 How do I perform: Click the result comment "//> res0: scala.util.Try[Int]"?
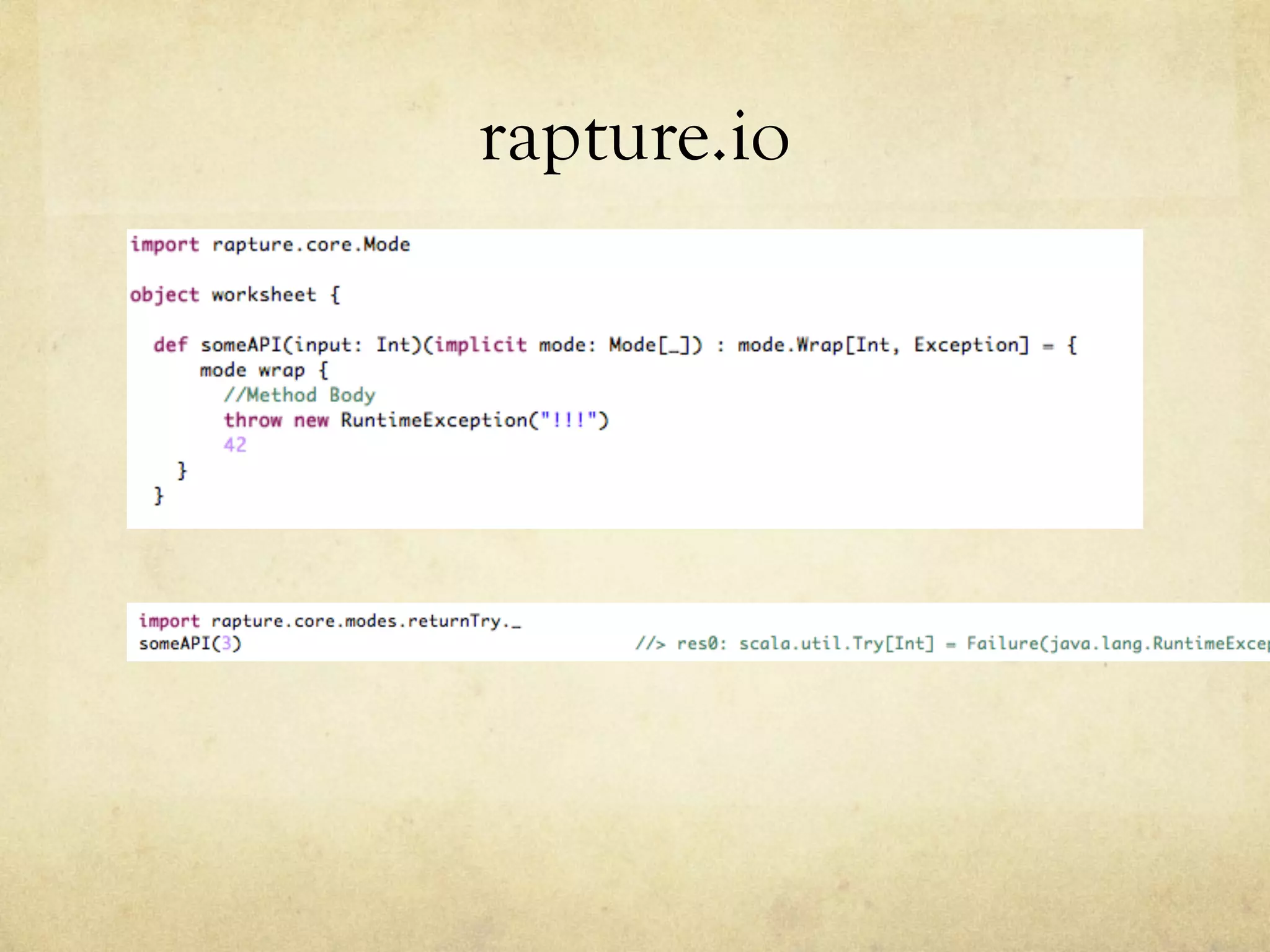[784, 643]
